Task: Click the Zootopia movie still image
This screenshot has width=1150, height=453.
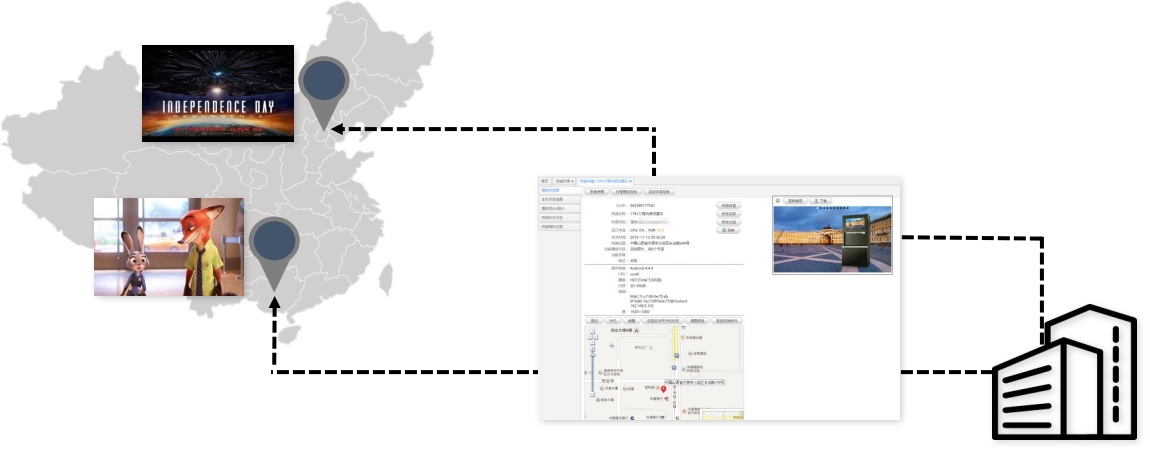Action: coord(169,247)
